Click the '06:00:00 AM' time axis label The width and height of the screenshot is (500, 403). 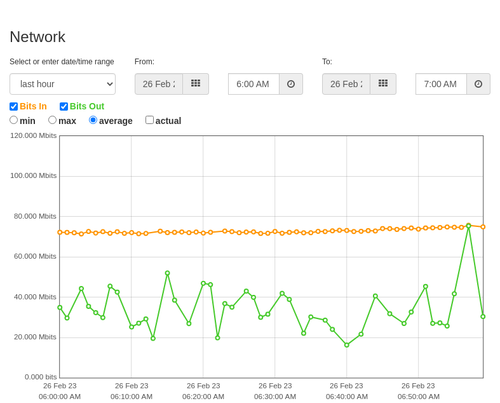(x=60, y=397)
